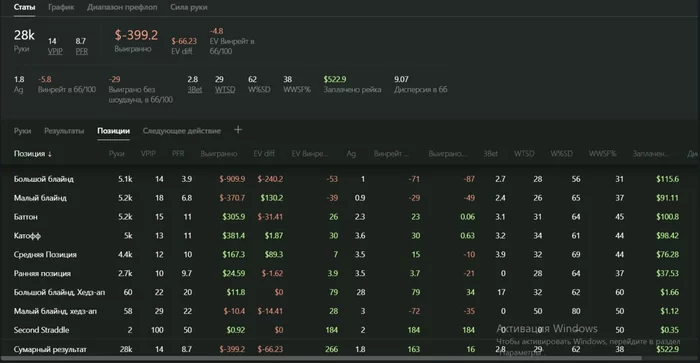The height and width of the screenshot is (363, 700).
Task: Select the Большой блайнд, Хедз-ап row
Action: pyautogui.click(x=350, y=292)
